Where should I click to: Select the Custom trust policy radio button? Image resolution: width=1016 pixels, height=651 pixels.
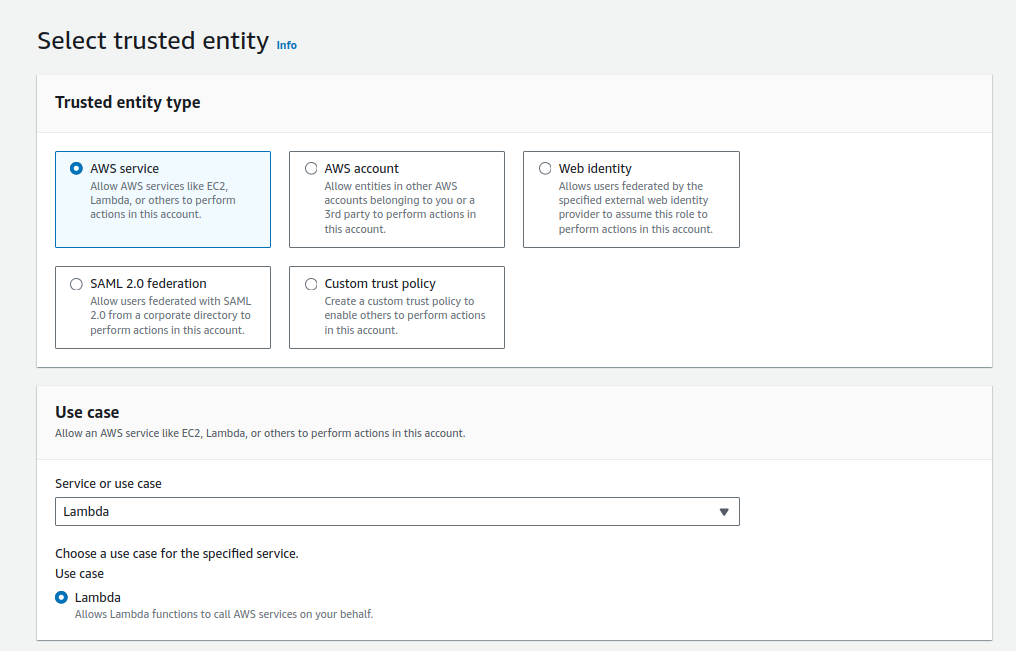(311, 284)
